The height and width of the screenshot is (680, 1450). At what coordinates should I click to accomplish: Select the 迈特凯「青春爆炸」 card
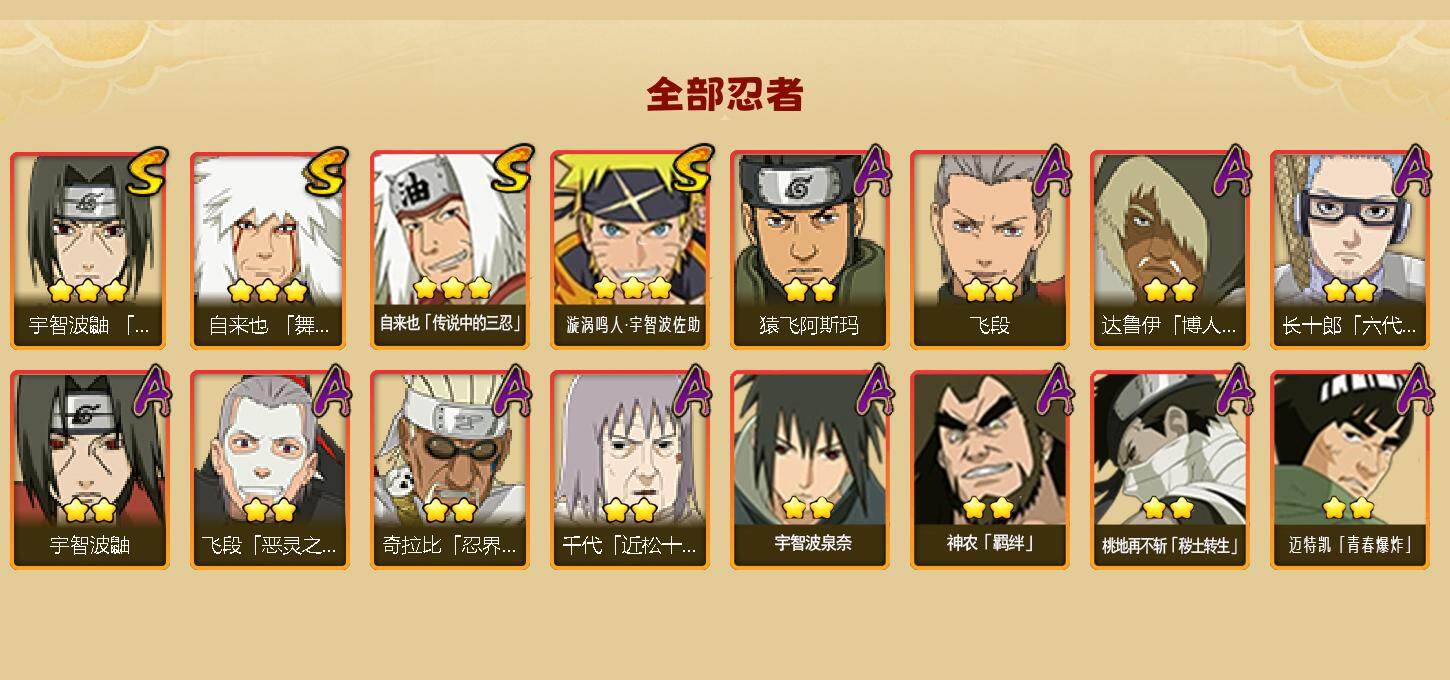1349,470
